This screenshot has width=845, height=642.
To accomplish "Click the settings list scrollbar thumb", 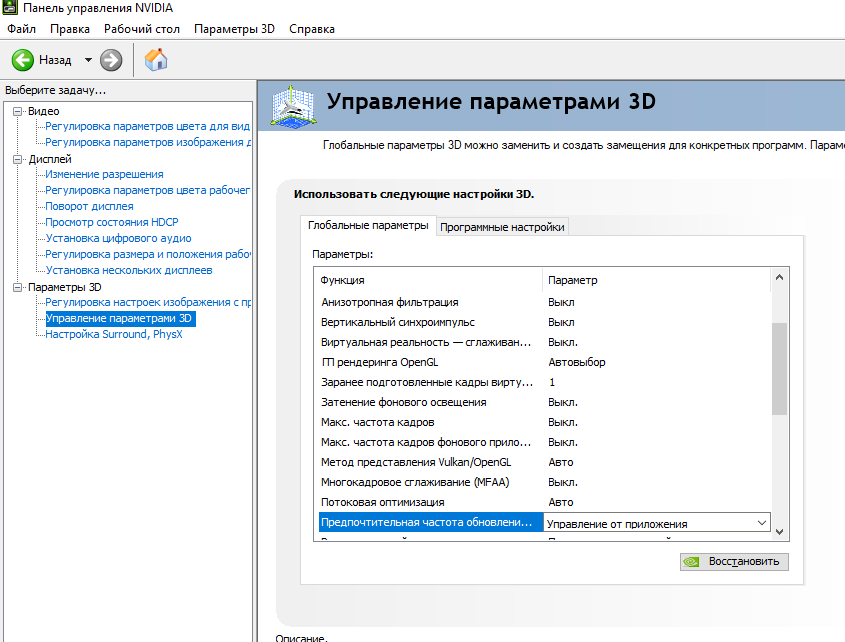I will [779, 369].
